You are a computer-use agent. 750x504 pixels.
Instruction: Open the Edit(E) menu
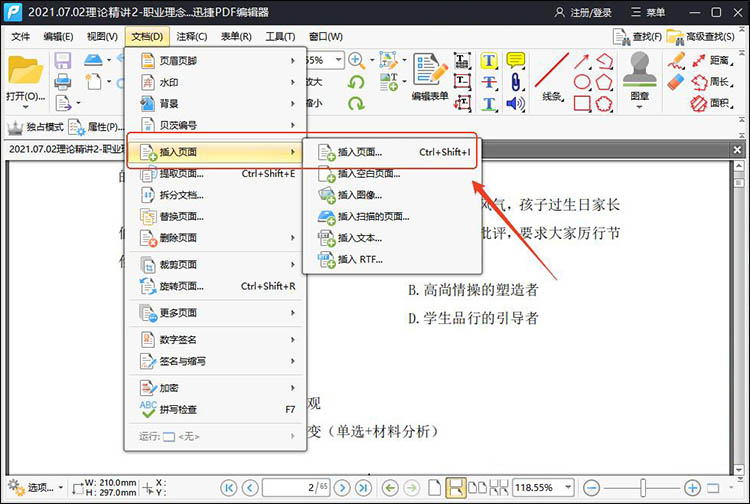point(58,37)
